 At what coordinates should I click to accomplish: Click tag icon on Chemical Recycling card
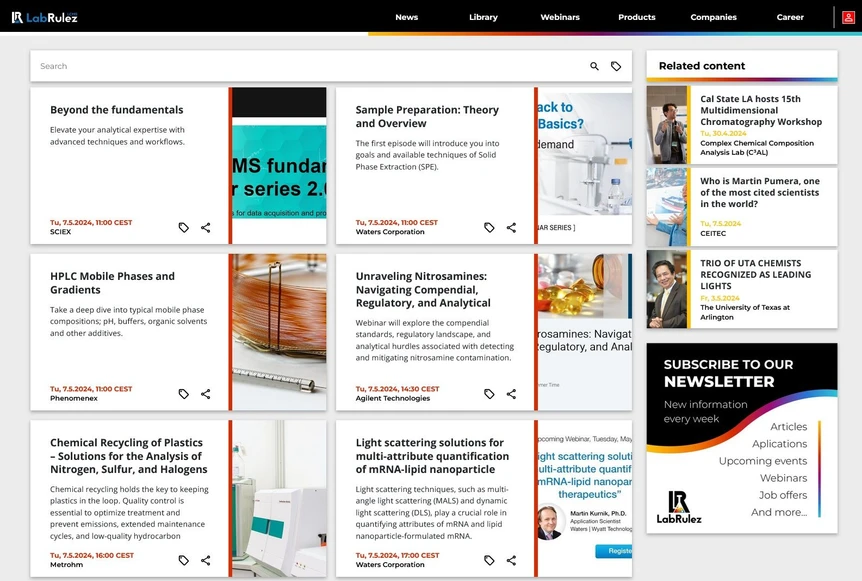(184, 561)
